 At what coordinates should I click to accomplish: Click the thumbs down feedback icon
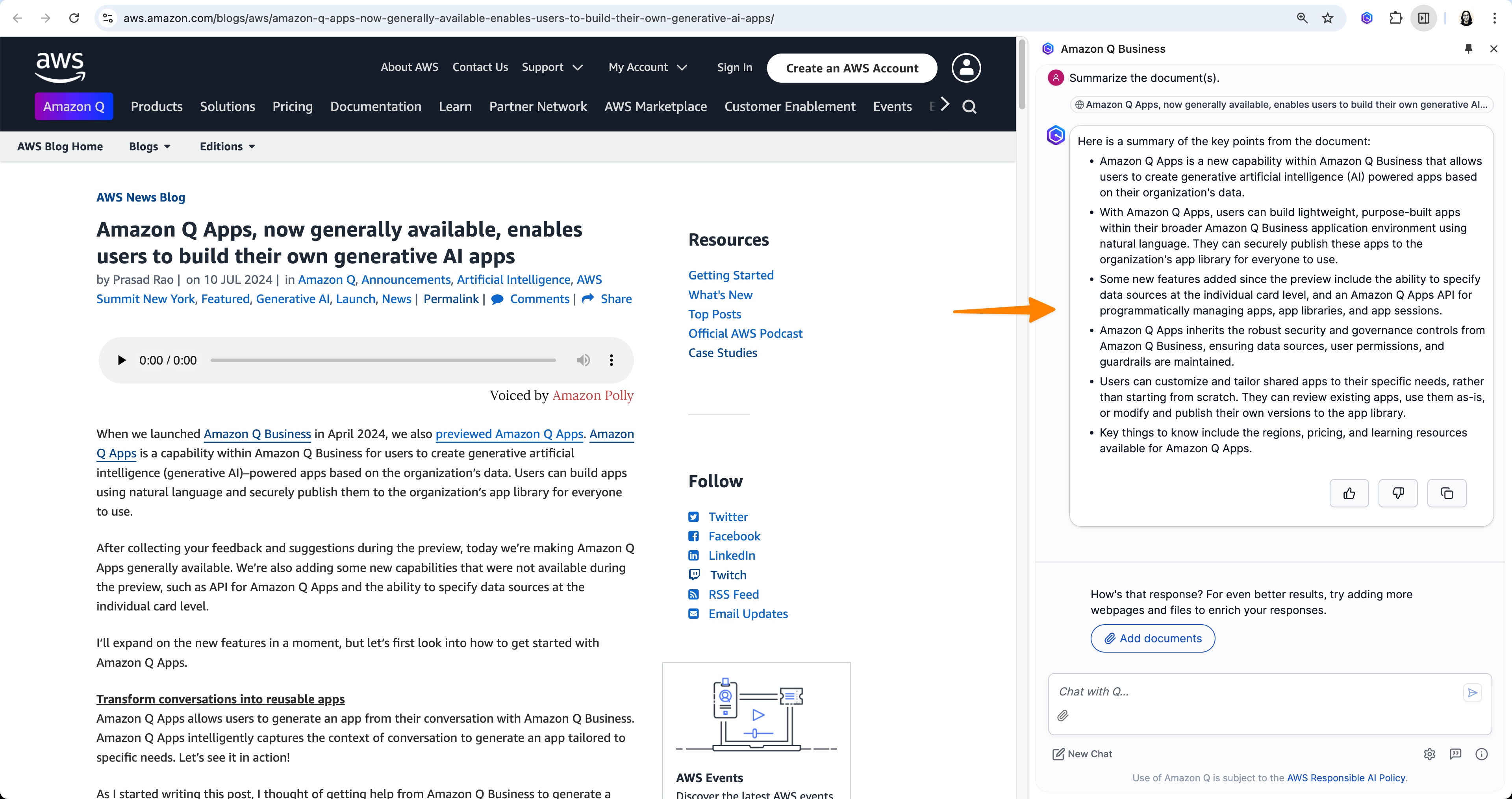tap(1397, 493)
